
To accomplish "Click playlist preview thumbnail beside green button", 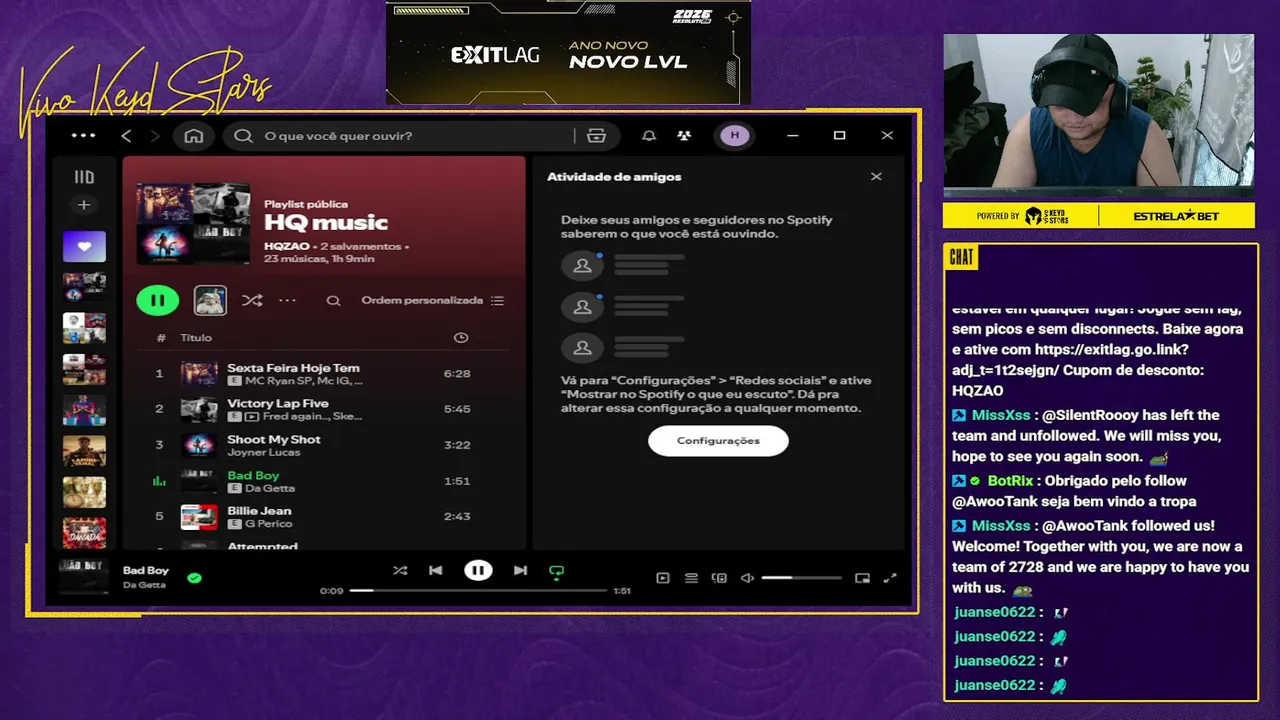I will 210,300.
